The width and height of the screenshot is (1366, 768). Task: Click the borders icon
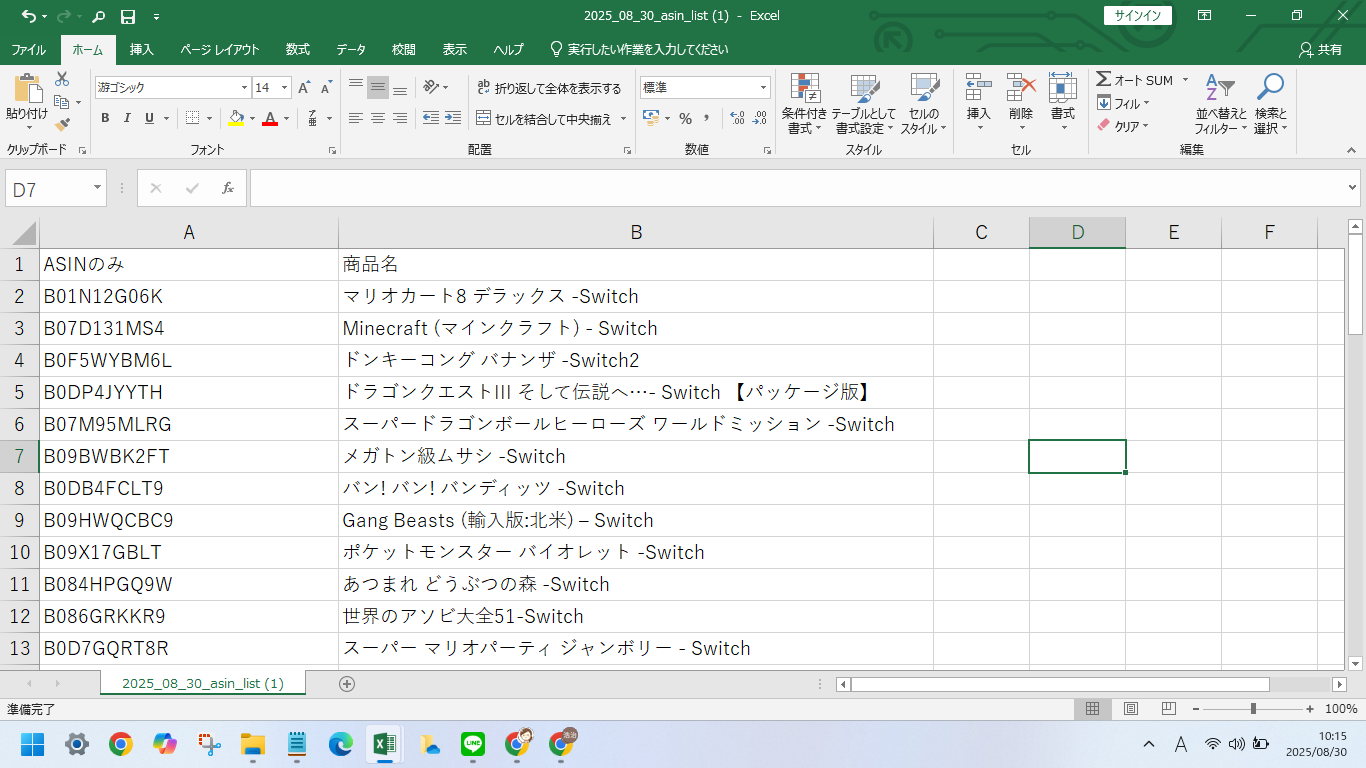(x=193, y=118)
